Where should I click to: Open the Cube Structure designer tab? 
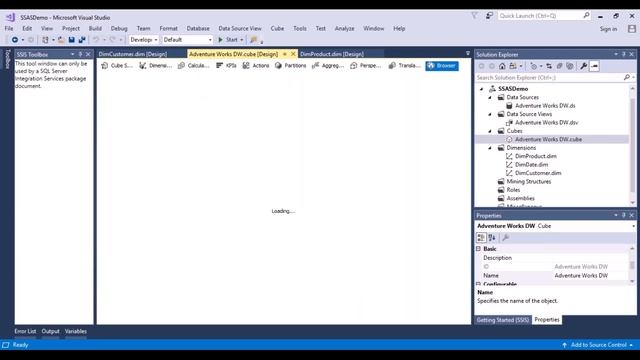coord(117,65)
